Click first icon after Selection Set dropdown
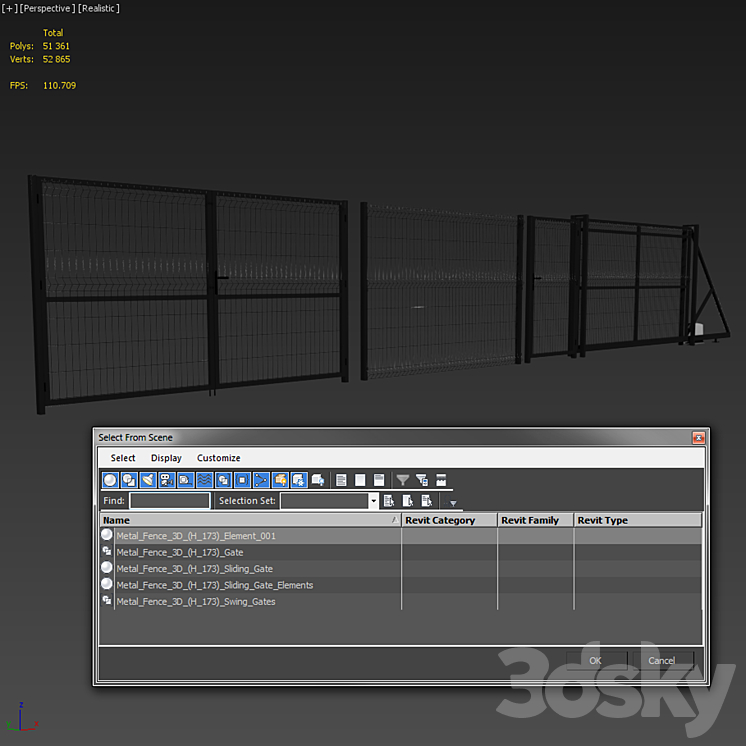Viewport: 746px width, 746px height. pyautogui.click(x=389, y=501)
